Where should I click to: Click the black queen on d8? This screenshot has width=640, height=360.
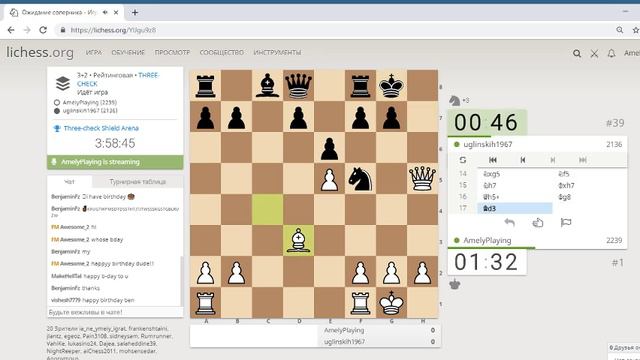pos(298,86)
